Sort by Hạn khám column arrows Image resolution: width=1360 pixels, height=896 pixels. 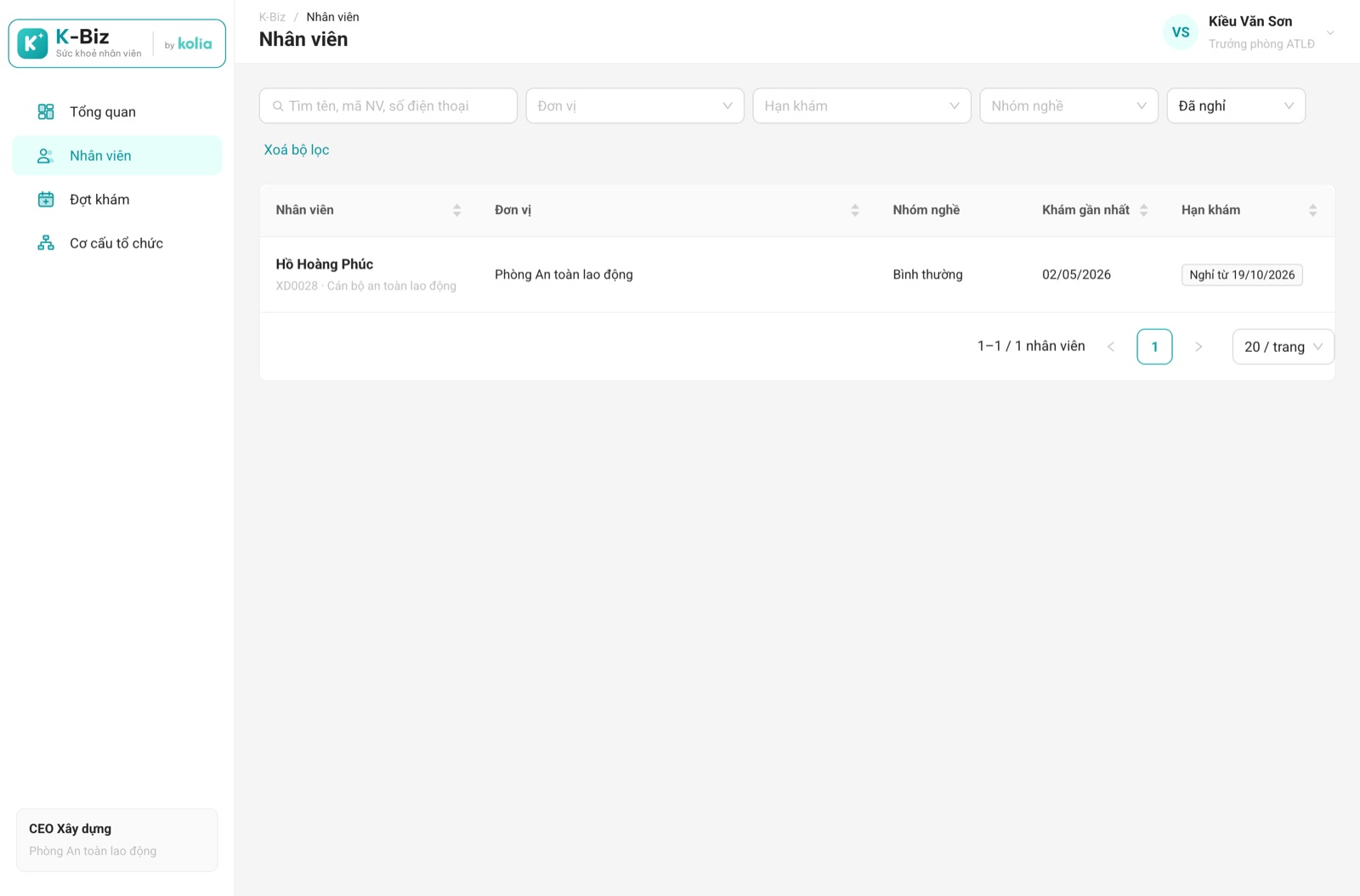click(1312, 210)
